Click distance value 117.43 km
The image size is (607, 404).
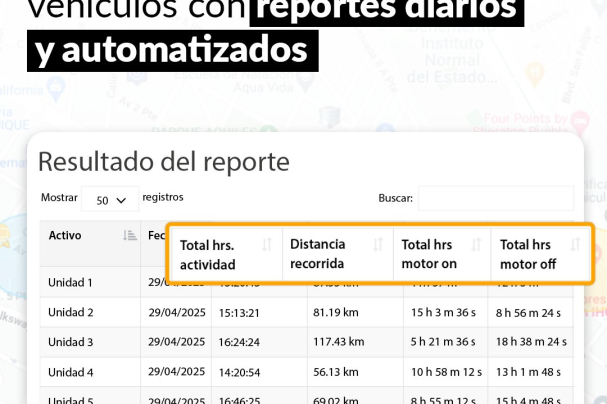click(x=339, y=342)
